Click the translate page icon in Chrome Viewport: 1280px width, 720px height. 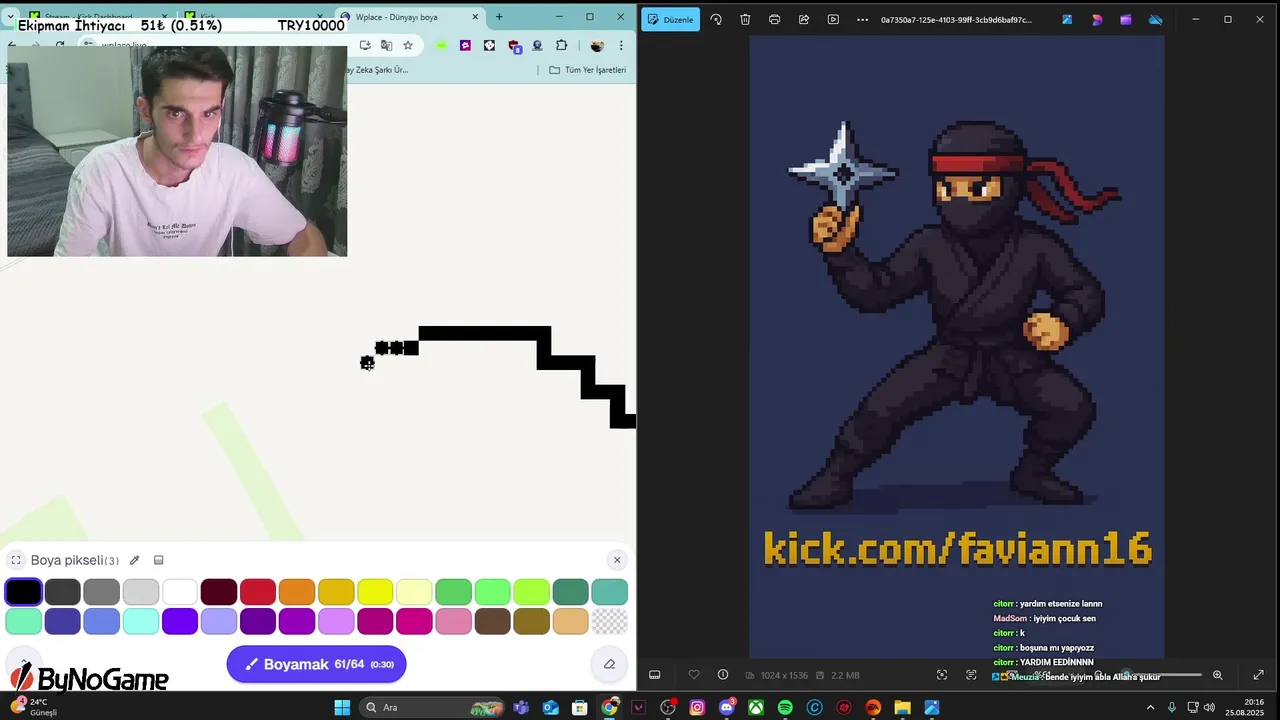(386, 45)
